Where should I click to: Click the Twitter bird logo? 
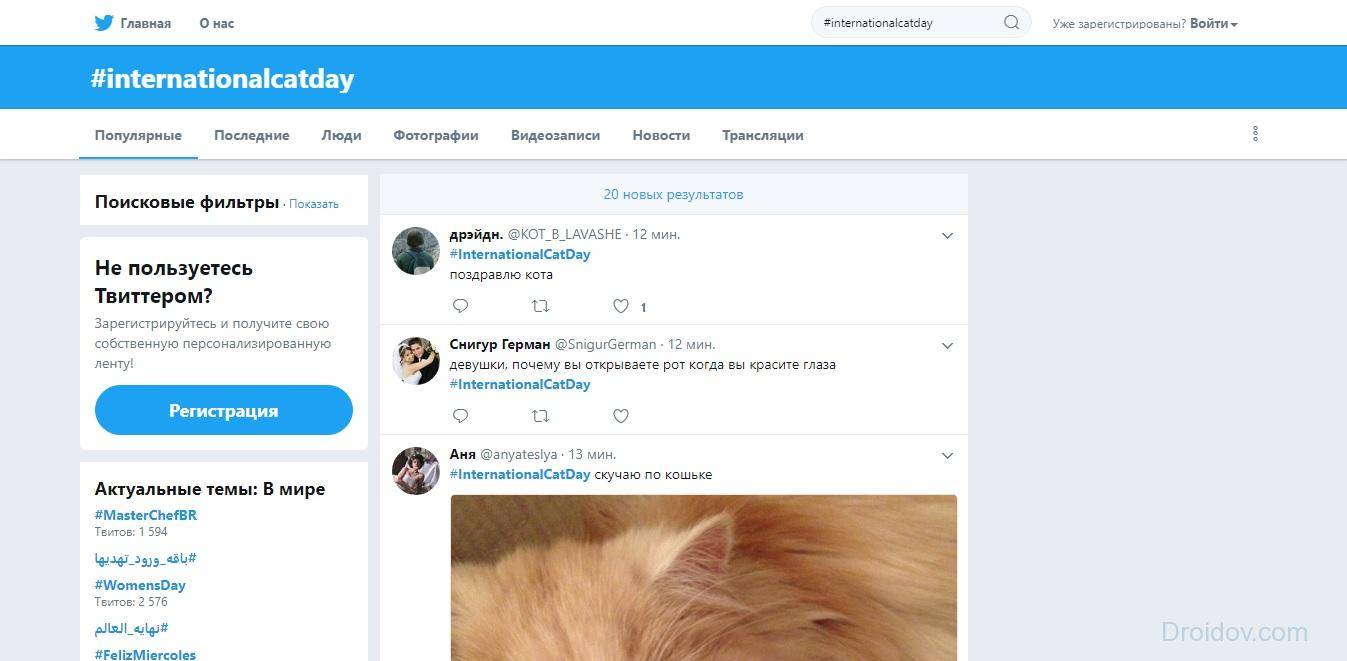(104, 23)
